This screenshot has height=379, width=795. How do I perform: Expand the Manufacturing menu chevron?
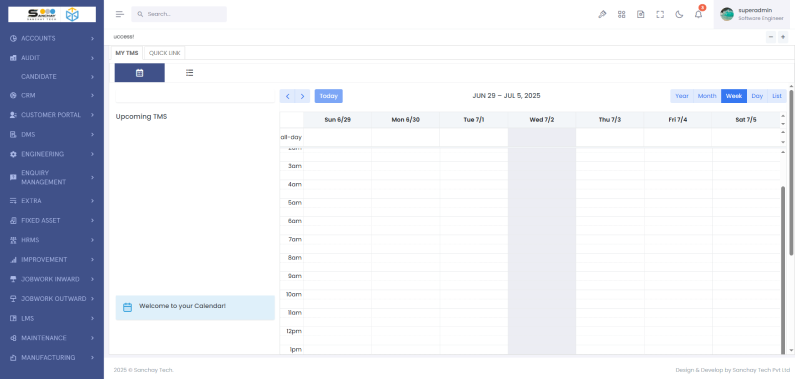pos(92,358)
